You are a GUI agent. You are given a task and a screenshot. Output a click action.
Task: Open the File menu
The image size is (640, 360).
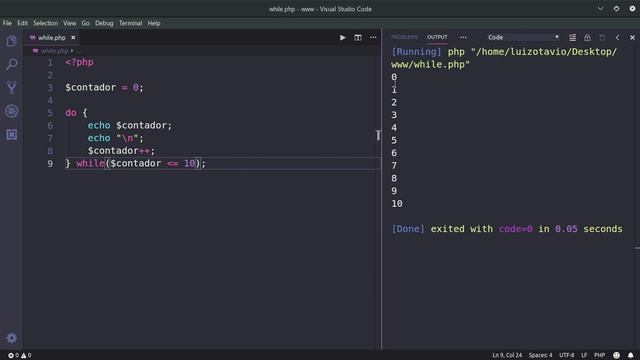[7, 23]
